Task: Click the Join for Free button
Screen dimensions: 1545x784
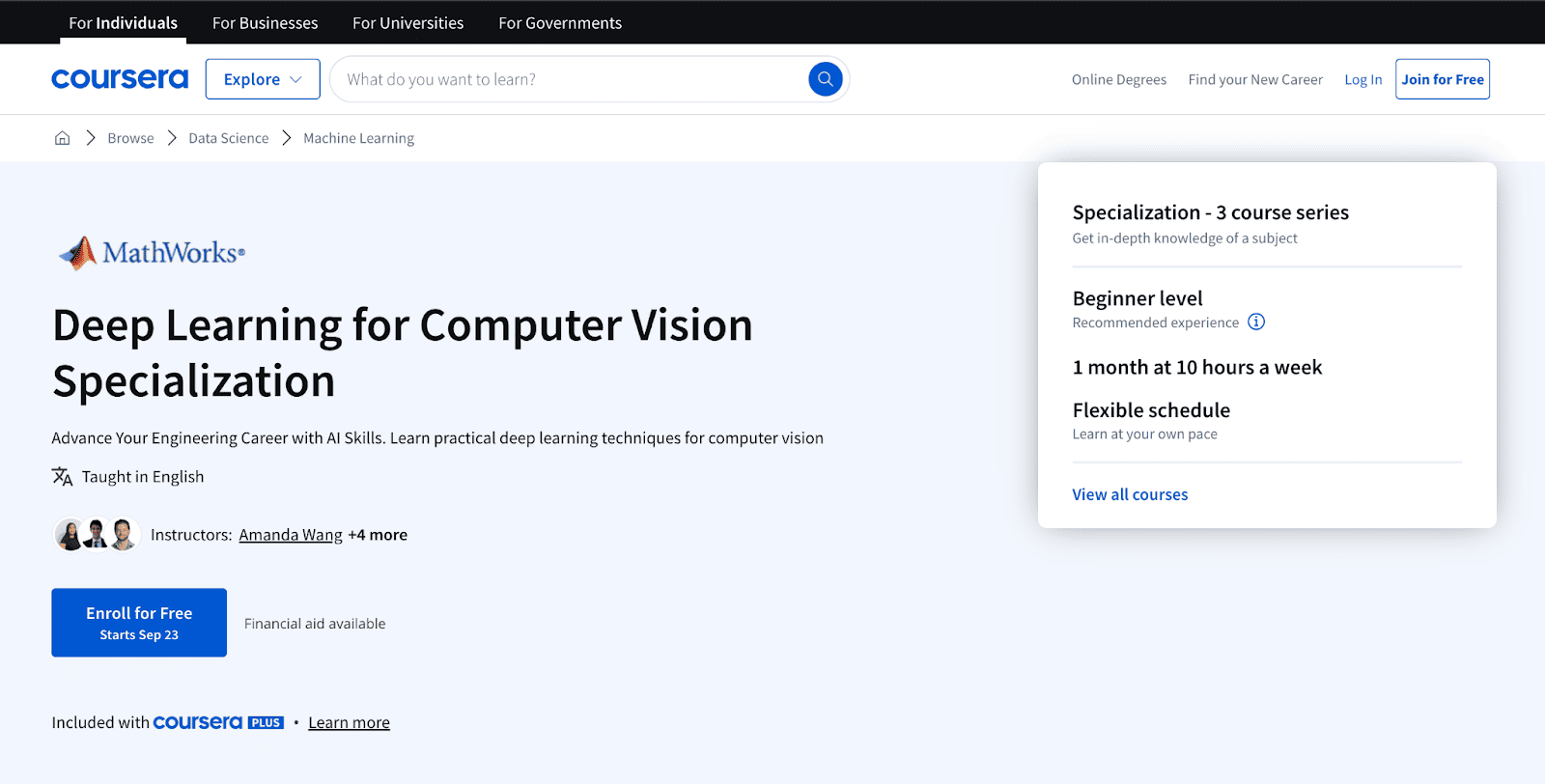Action: coord(1443,79)
